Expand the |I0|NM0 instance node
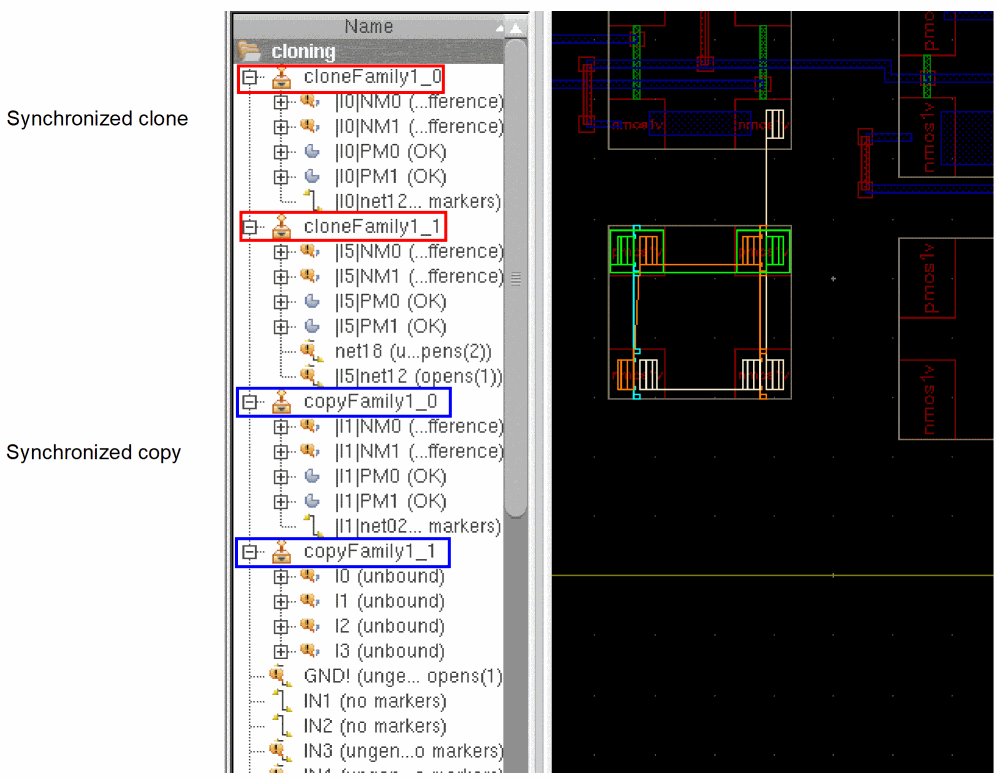Viewport: 997px width, 778px height. (281, 102)
